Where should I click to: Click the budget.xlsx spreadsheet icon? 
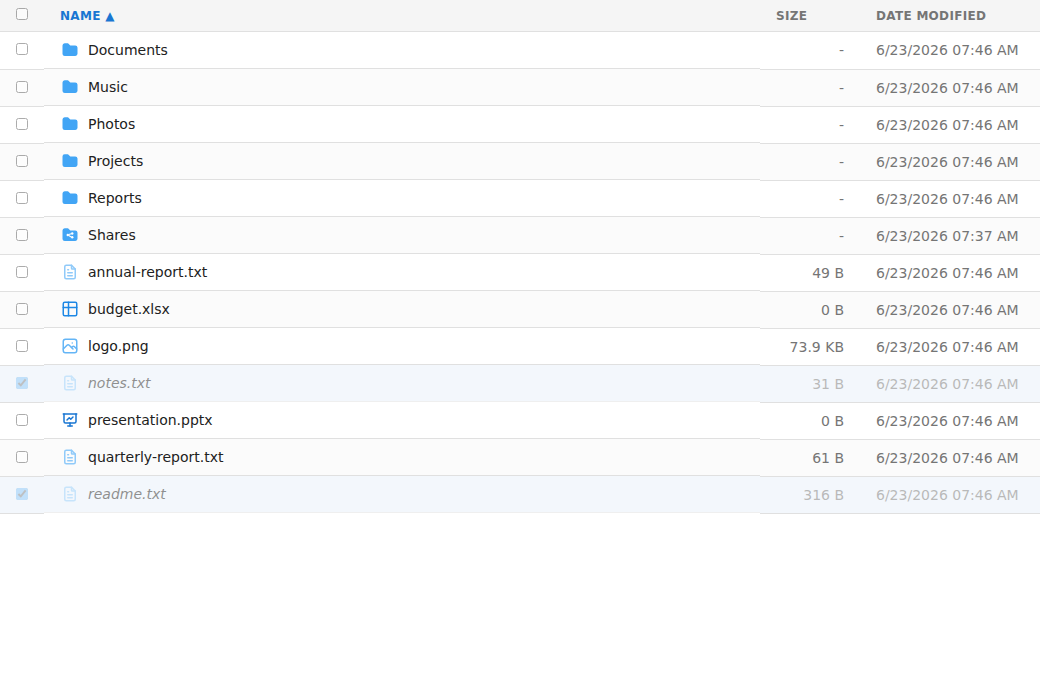[70, 309]
